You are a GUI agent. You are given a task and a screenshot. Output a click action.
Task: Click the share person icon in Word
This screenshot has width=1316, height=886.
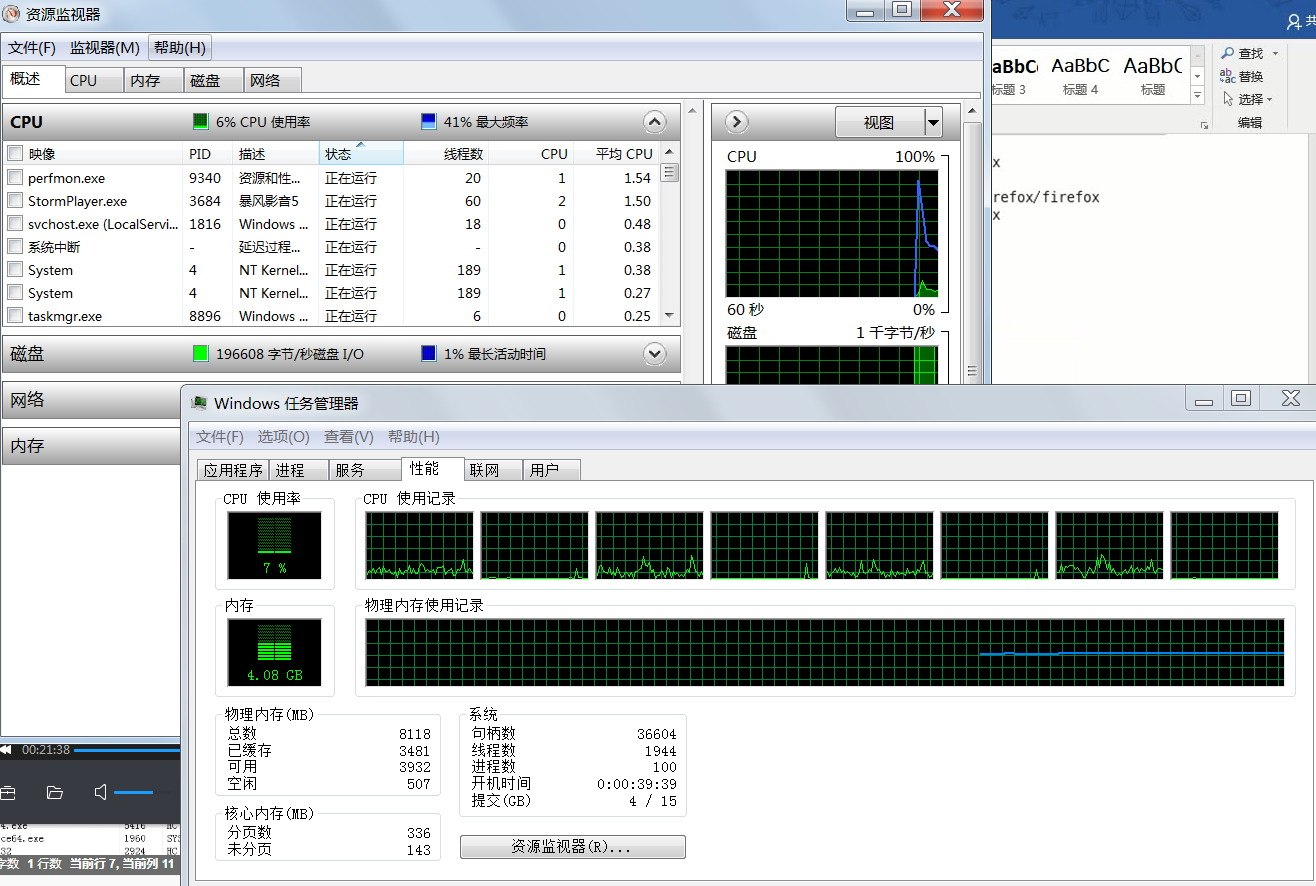(x=1295, y=21)
